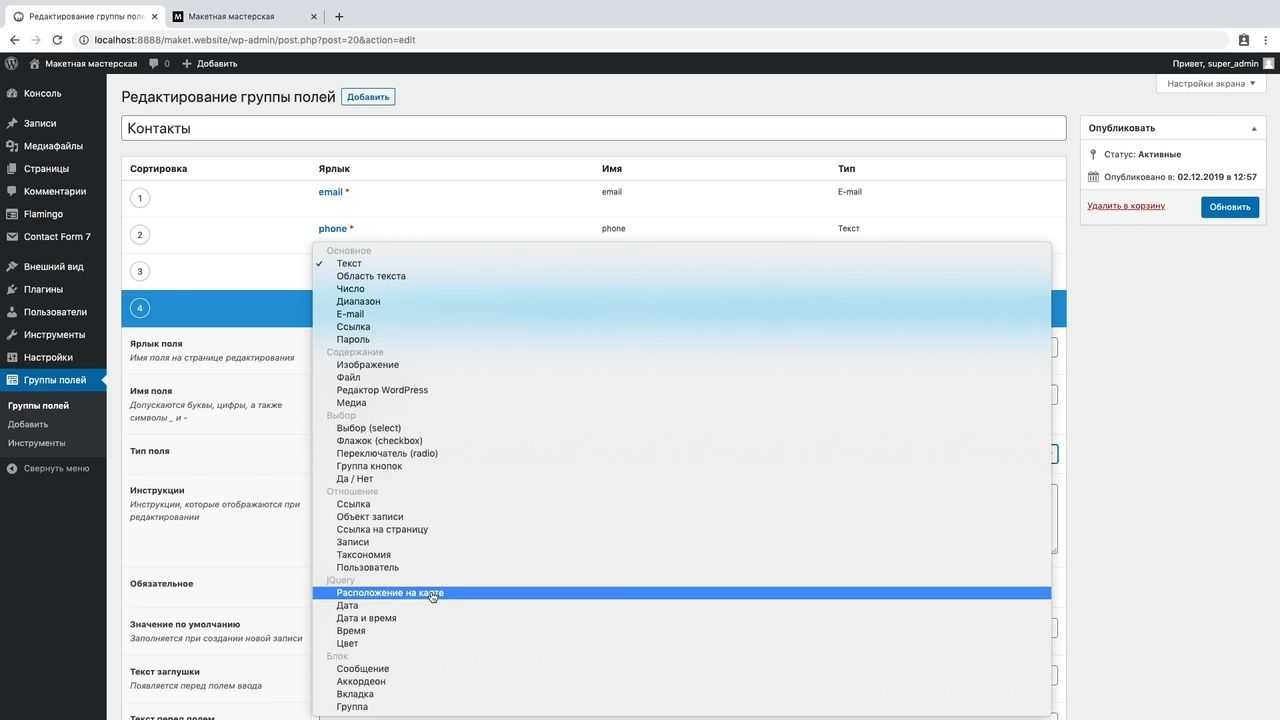
Task: Click the Контакты title input field
Action: pyautogui.click(x=594, y=128)
